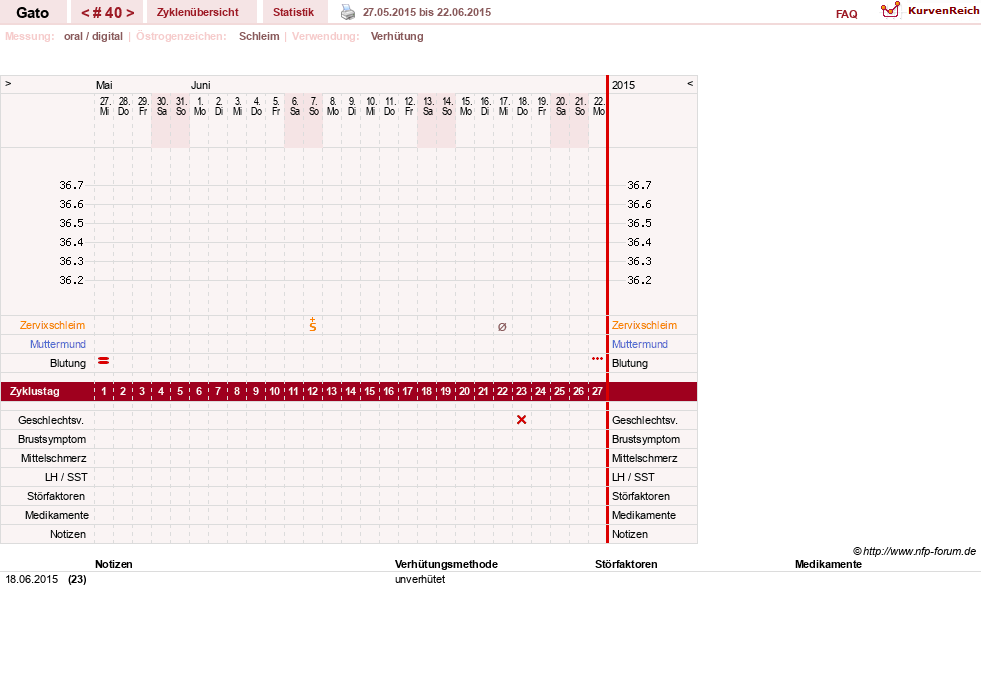The width and height of the screenshot is (981, 683).
Task: Click the left Mittelschmerz row label
Action: point(53,458)
